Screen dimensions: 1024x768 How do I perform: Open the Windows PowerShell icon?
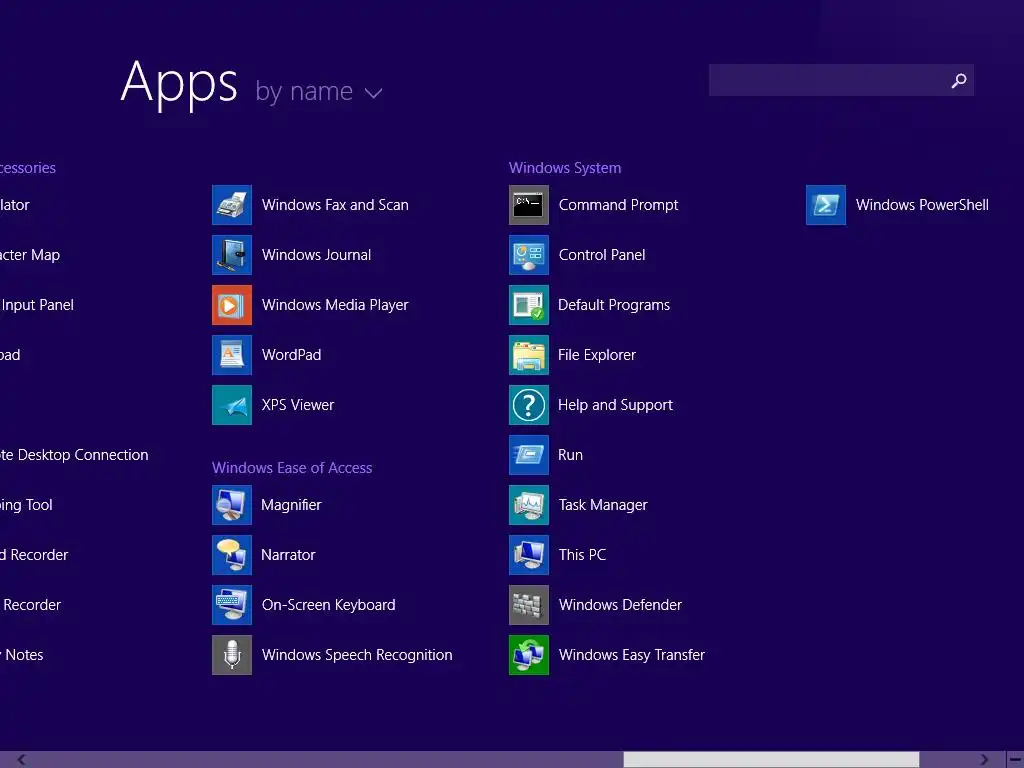pyautogui.click(x=825, y=205)
